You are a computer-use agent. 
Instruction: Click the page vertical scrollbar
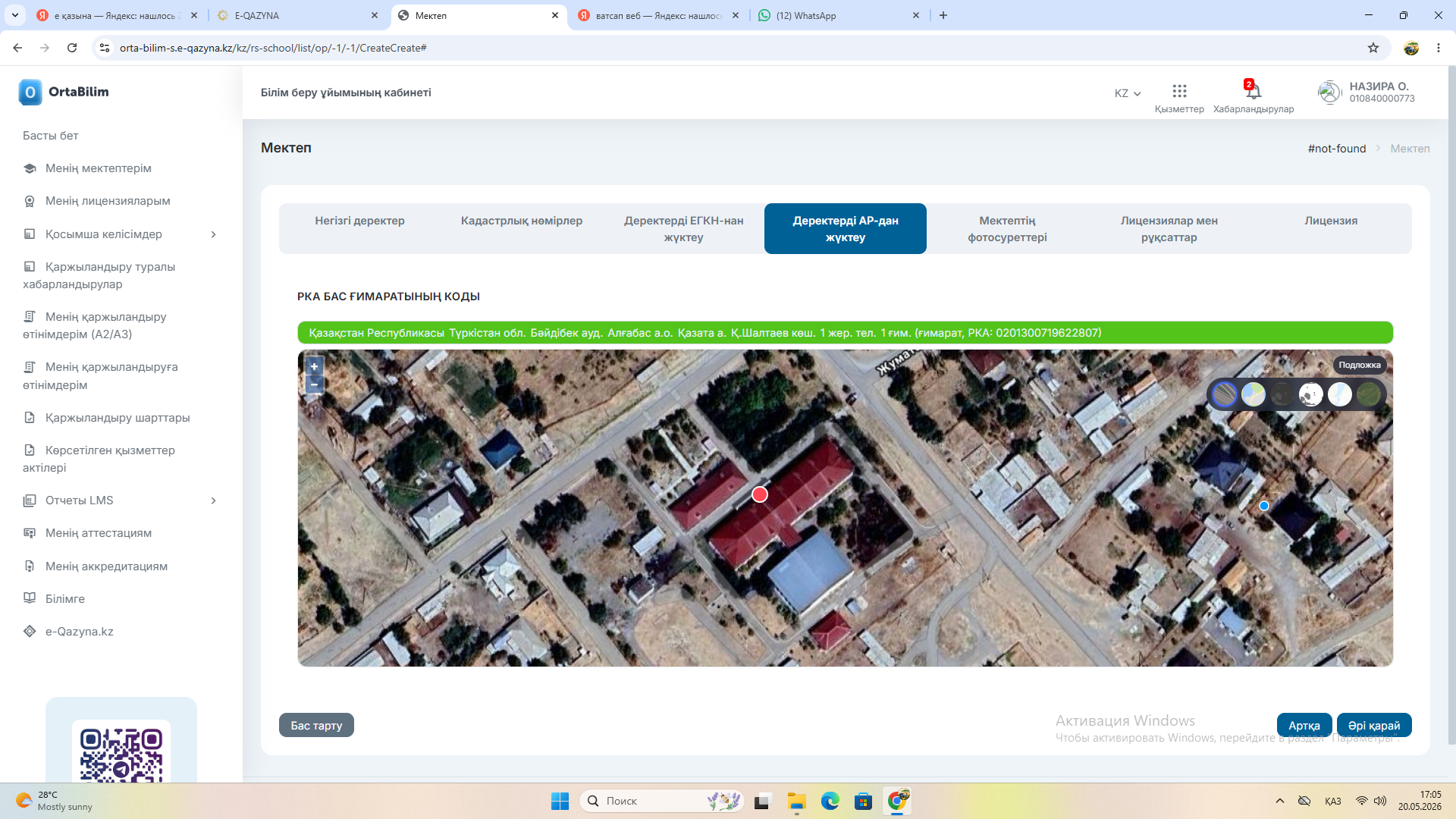1451,406
